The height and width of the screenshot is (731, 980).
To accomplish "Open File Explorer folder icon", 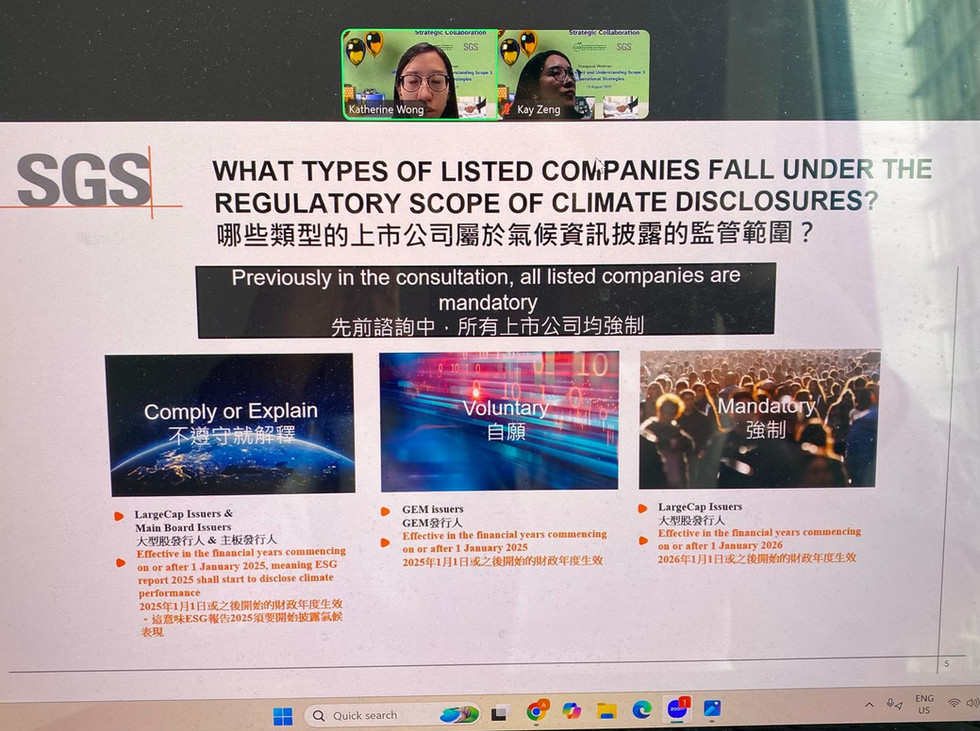I will (x=606, y=711).
